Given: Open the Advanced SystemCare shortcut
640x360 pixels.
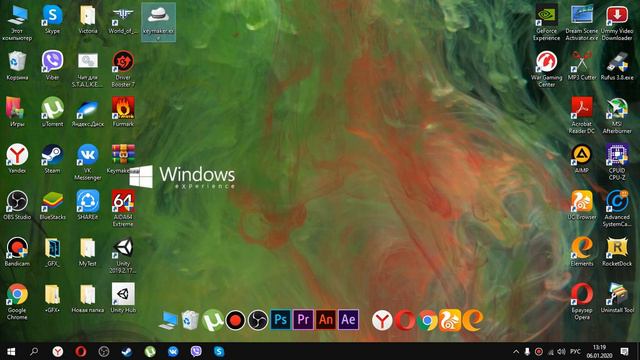Looking at the screenshot, I should point(617,209).
